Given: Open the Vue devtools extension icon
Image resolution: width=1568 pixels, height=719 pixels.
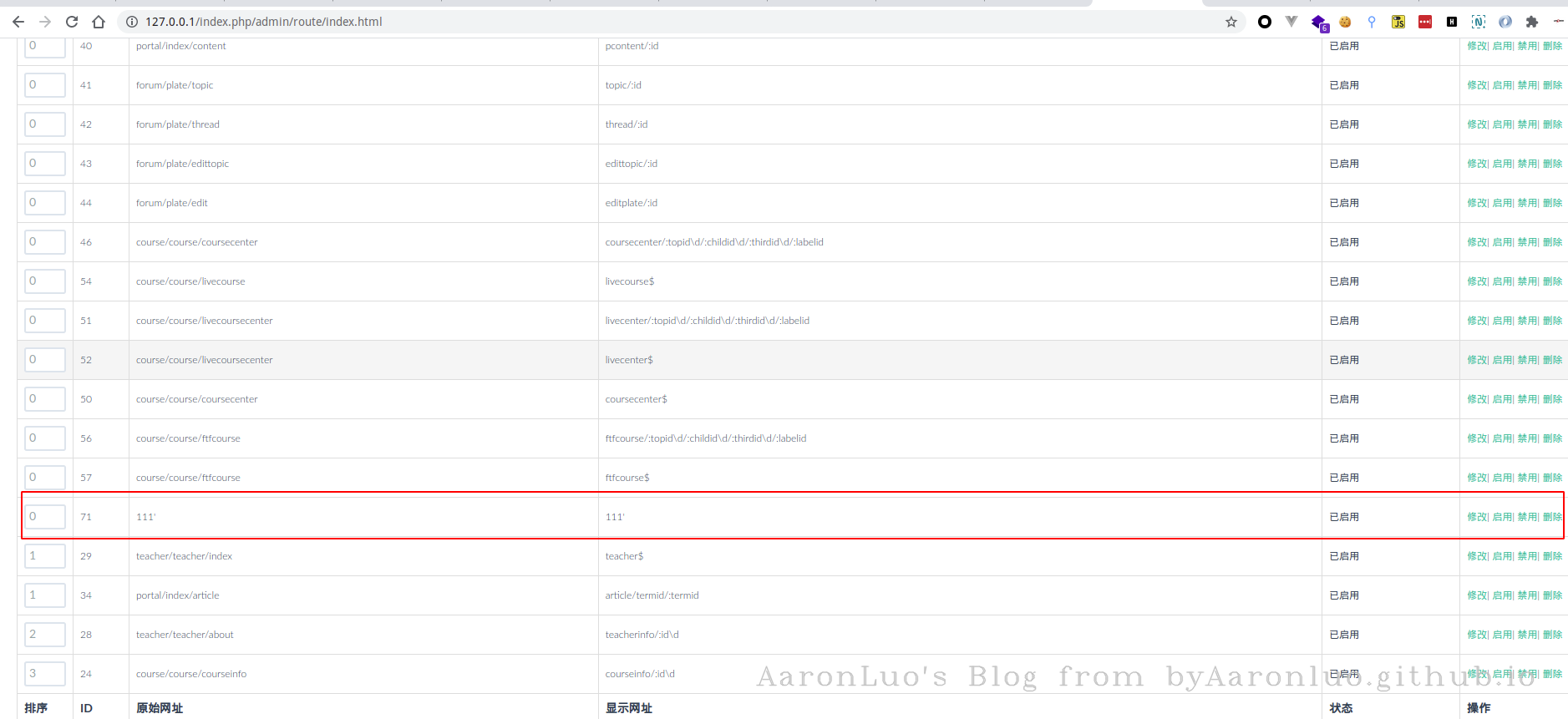Looking at the screenshot, I should click(1291, 22).
